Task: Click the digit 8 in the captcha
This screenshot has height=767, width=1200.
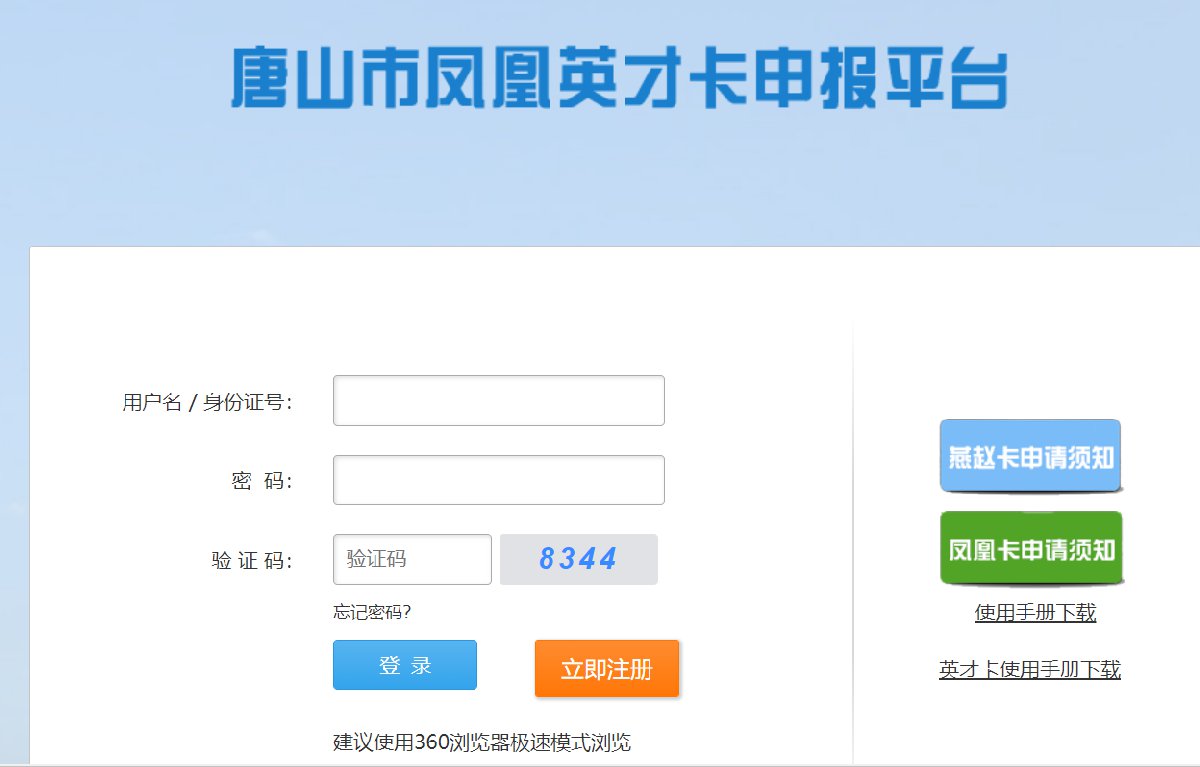Action: pyautogui.click(x=547, y=559)
